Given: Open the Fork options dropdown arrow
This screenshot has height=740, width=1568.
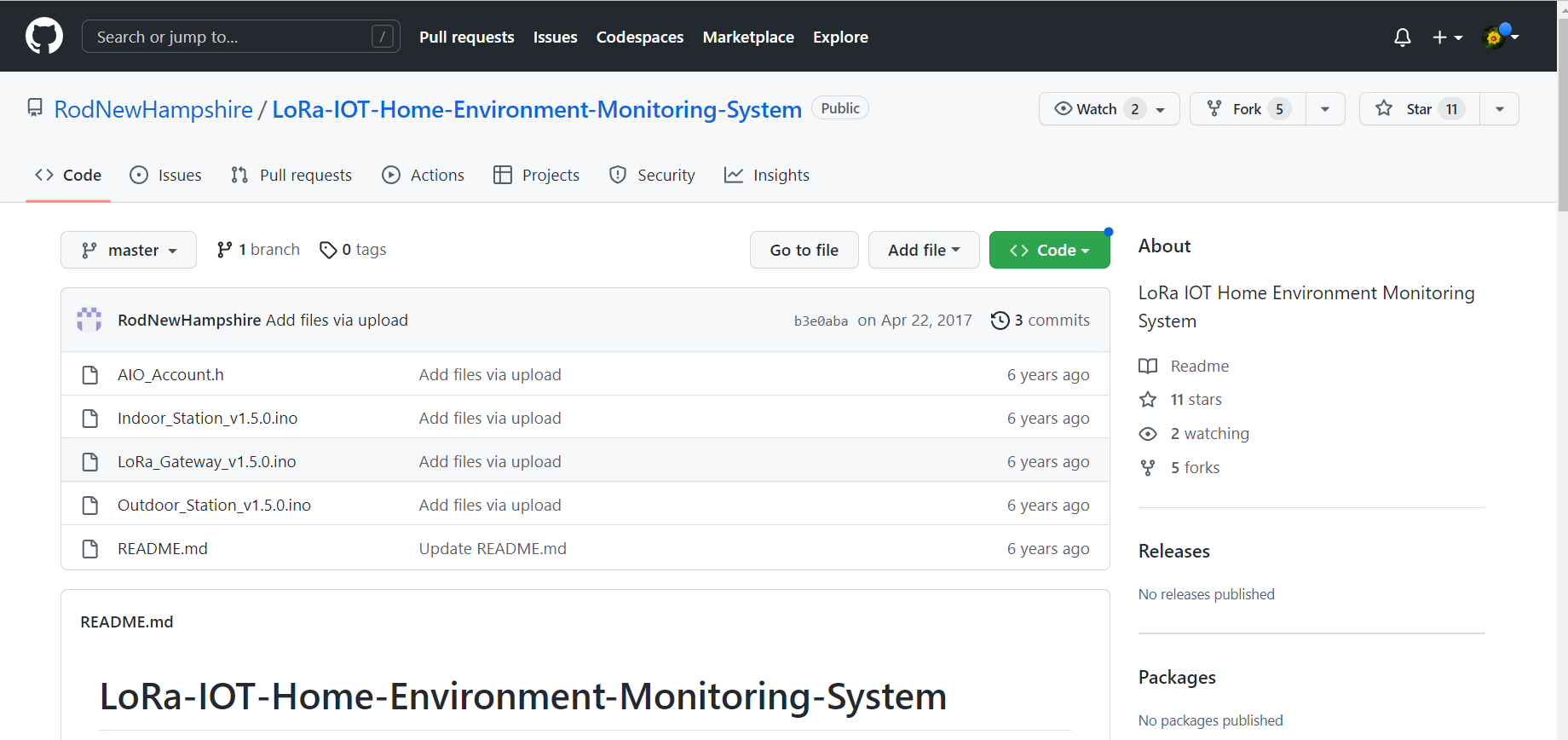Looking at the screenshot, I should (1325, 109).
